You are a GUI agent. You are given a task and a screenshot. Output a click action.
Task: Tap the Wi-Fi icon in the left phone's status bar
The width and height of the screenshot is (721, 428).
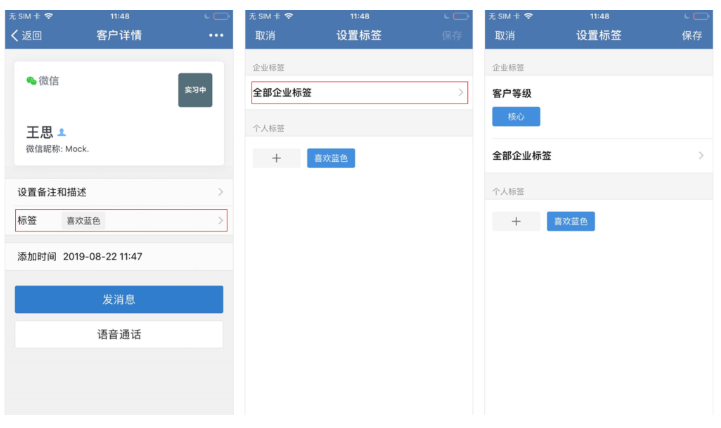pyautogui.click(x=49, y=16)
